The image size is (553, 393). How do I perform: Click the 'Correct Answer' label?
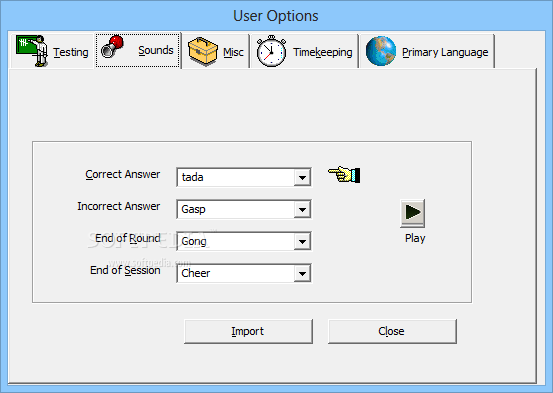[122, 174]
